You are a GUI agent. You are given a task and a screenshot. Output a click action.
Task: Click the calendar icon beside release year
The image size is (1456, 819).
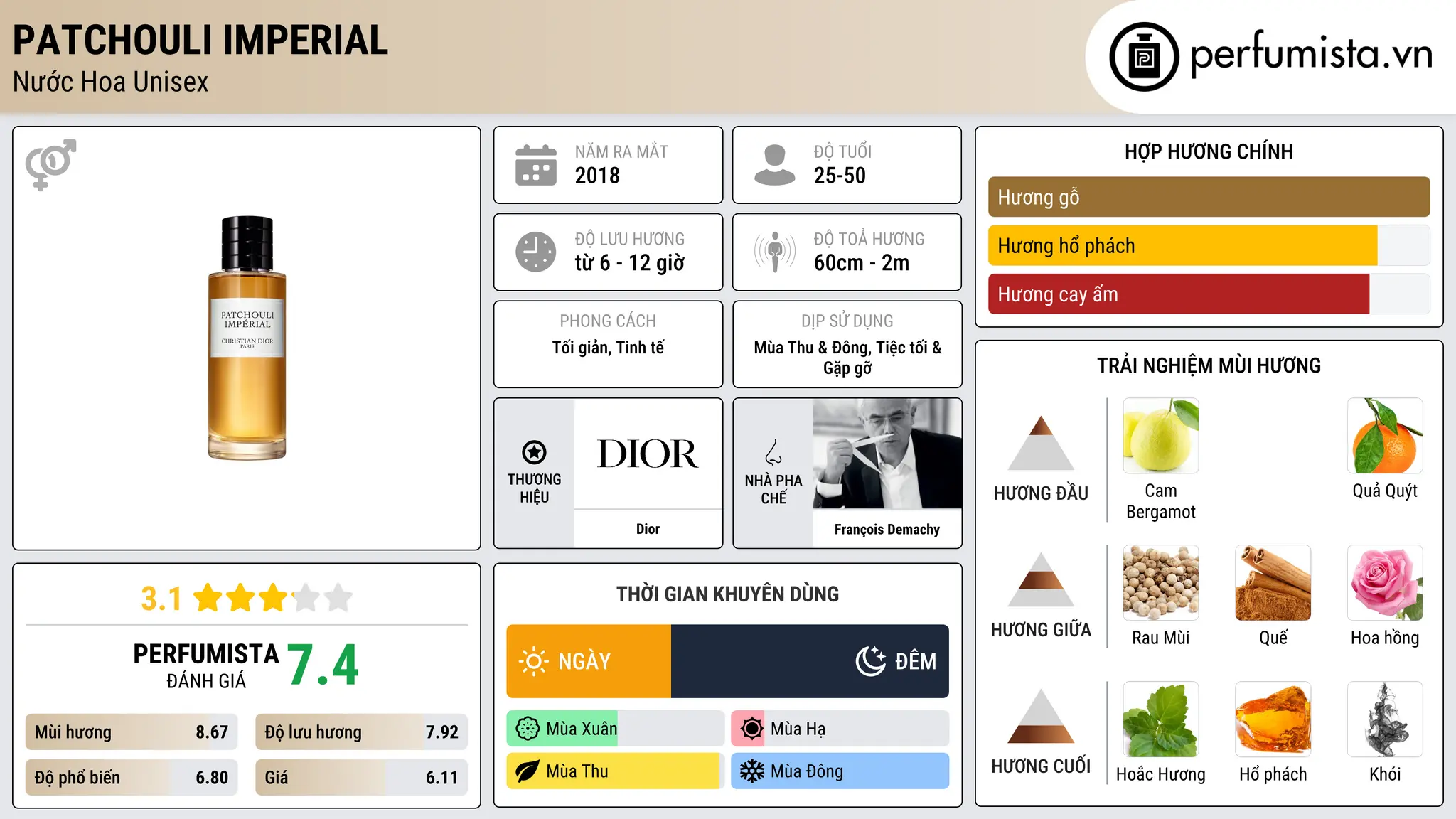[536, 165]
